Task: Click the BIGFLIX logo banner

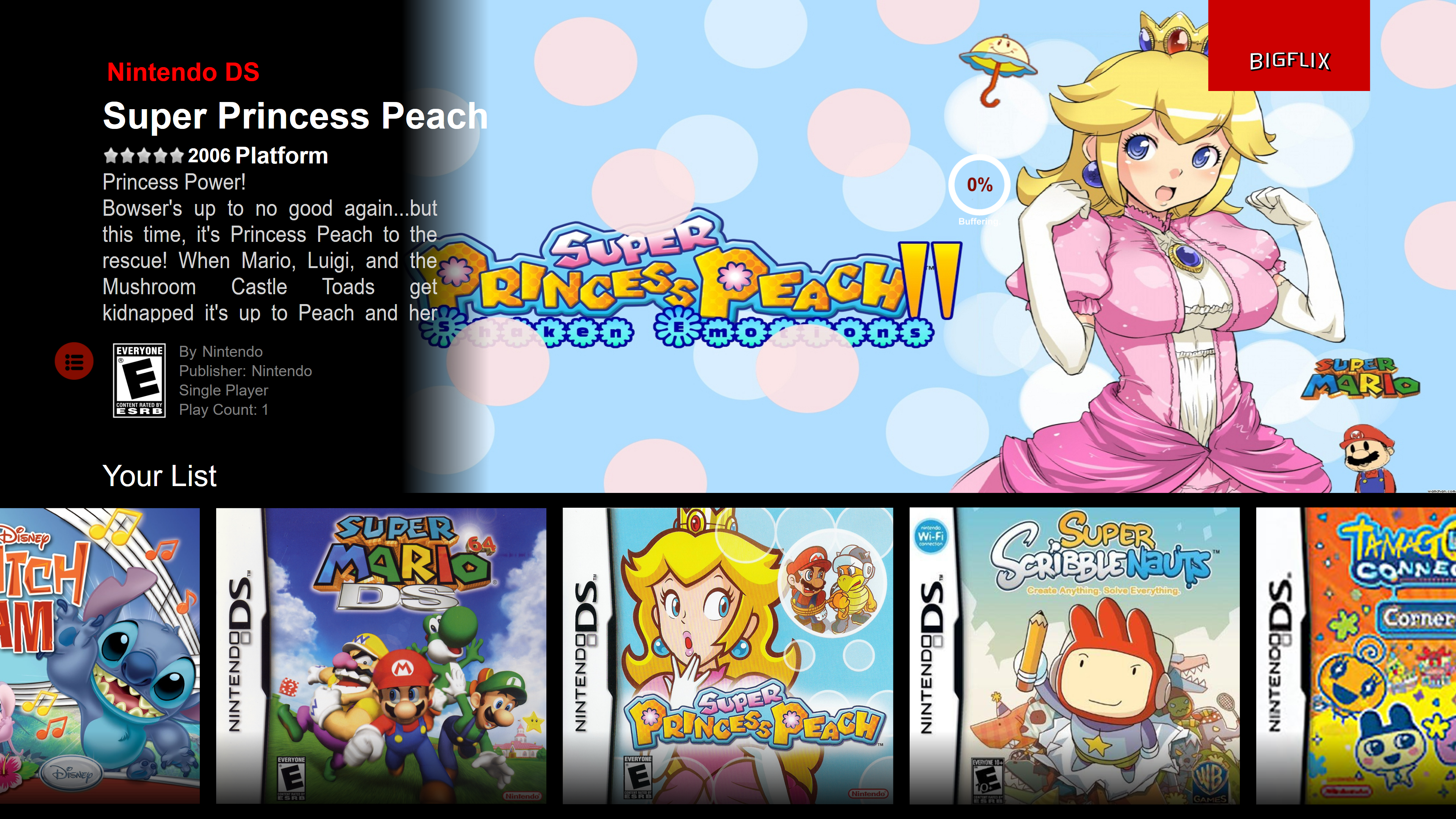Action: (1289, 45)
